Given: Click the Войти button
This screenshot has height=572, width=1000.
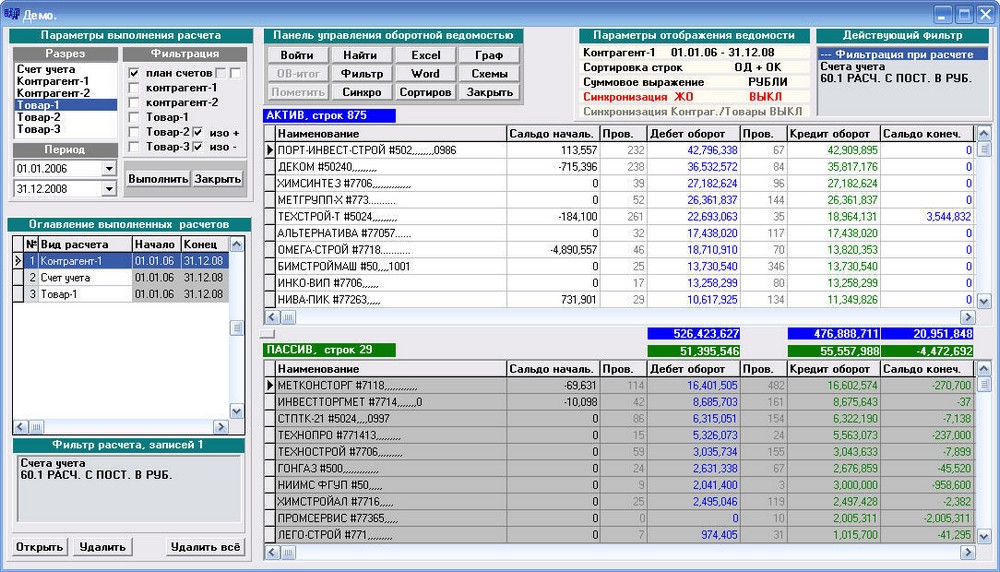Looking at the screenshot, I should pos(297,55).
